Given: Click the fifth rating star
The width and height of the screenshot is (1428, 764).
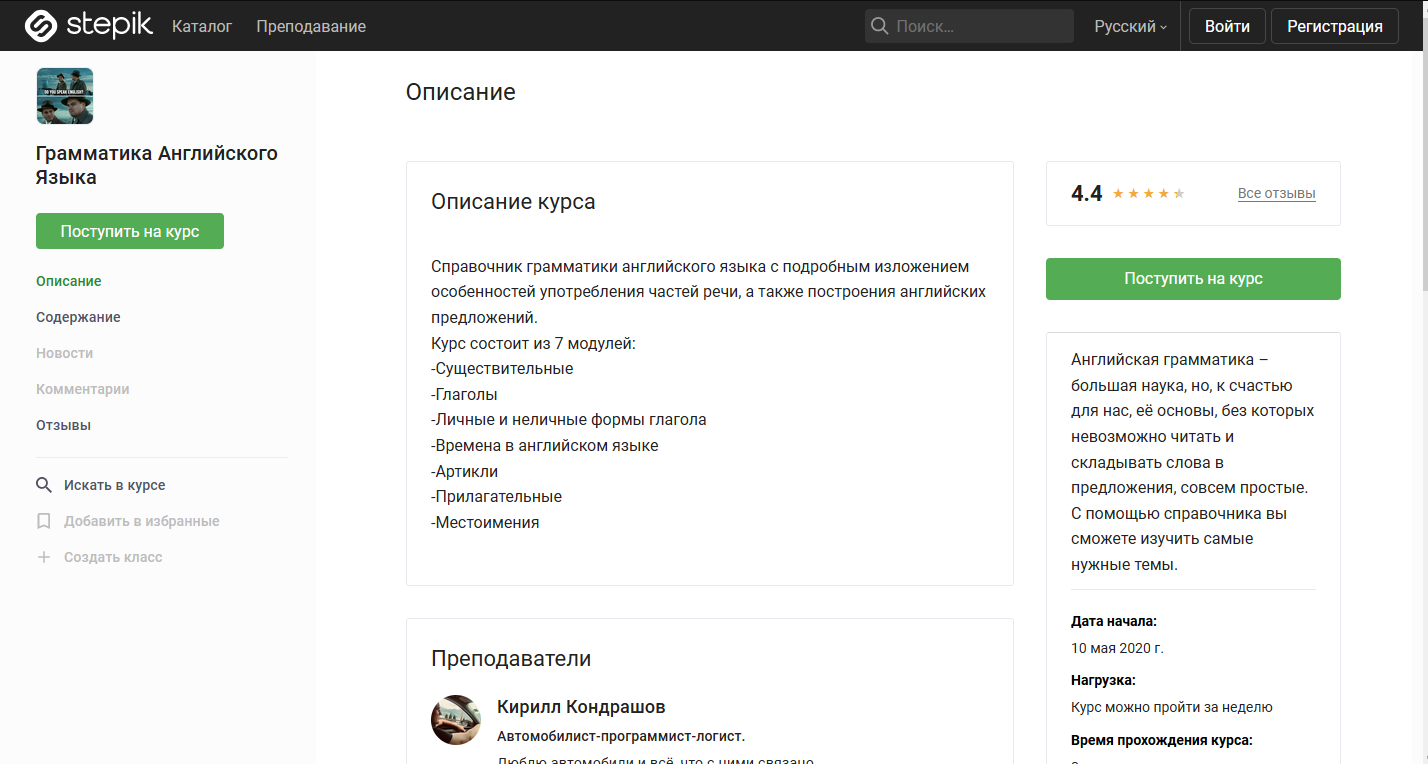Looking at the screenshot, I should [1180, 193].
